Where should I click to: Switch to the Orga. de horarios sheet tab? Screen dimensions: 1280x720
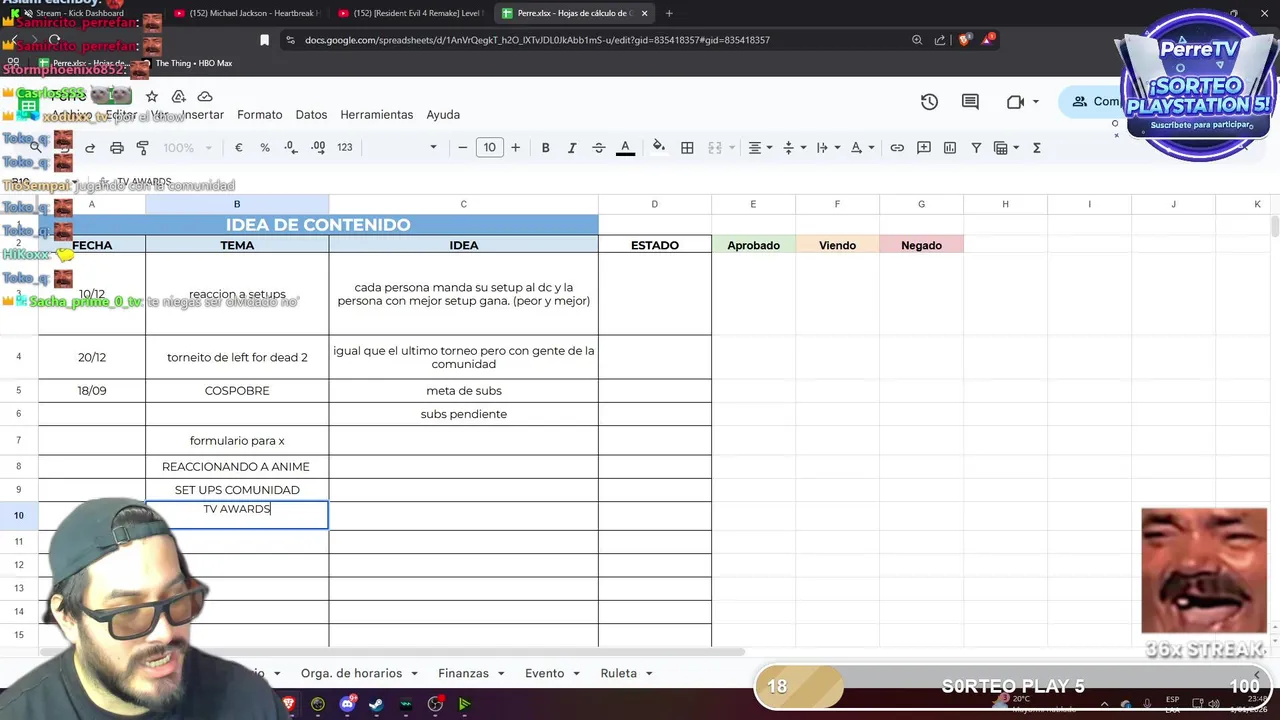tap(351, 673)
